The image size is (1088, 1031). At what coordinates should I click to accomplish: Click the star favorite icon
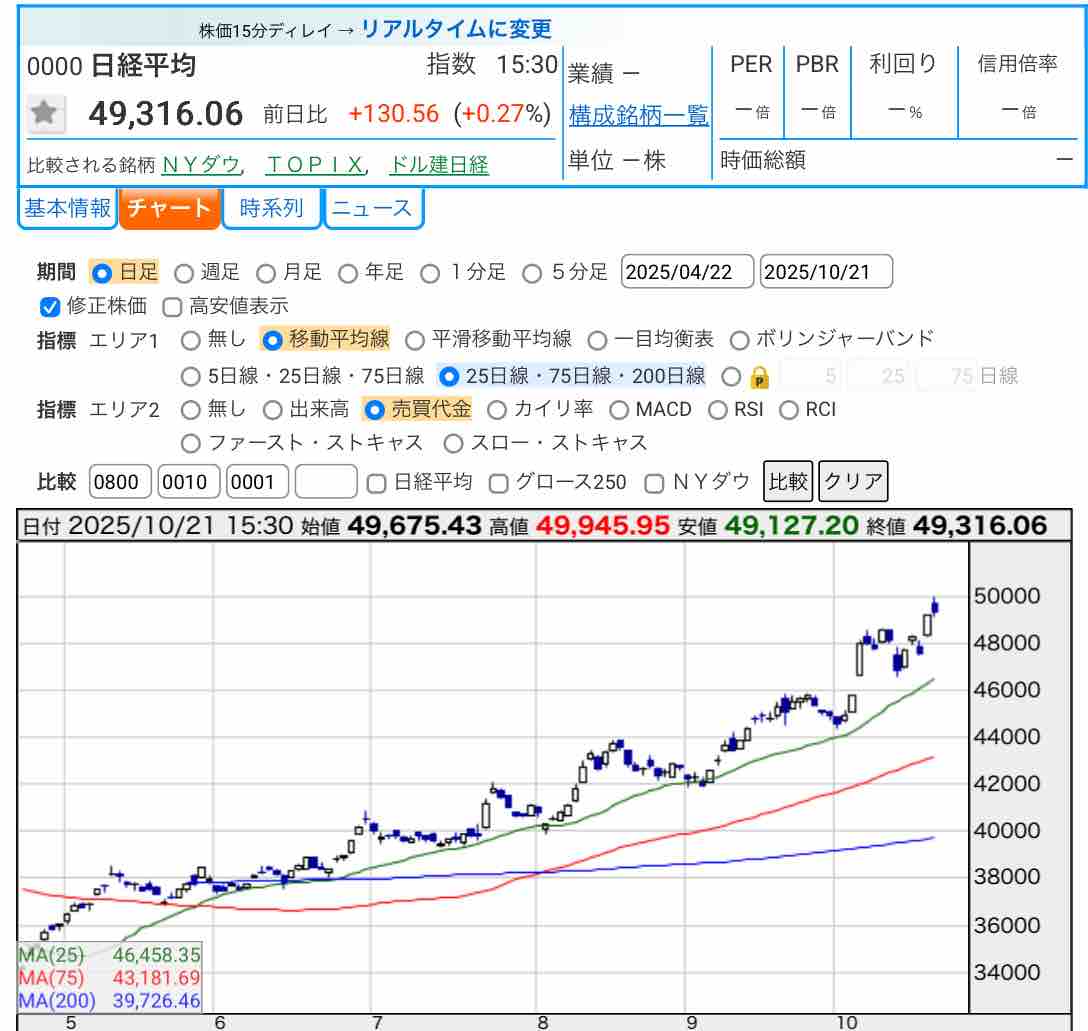pyautogui.click(x=43, y=113)
